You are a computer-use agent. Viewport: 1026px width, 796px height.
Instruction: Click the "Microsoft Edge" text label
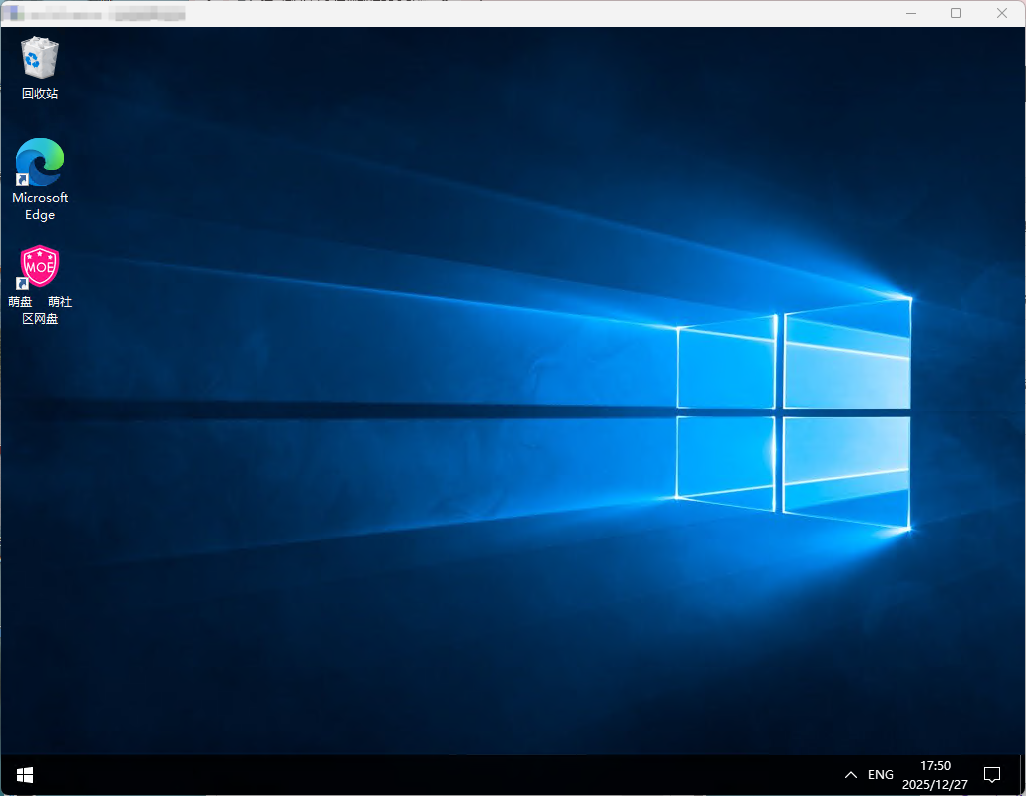(40, 206)
